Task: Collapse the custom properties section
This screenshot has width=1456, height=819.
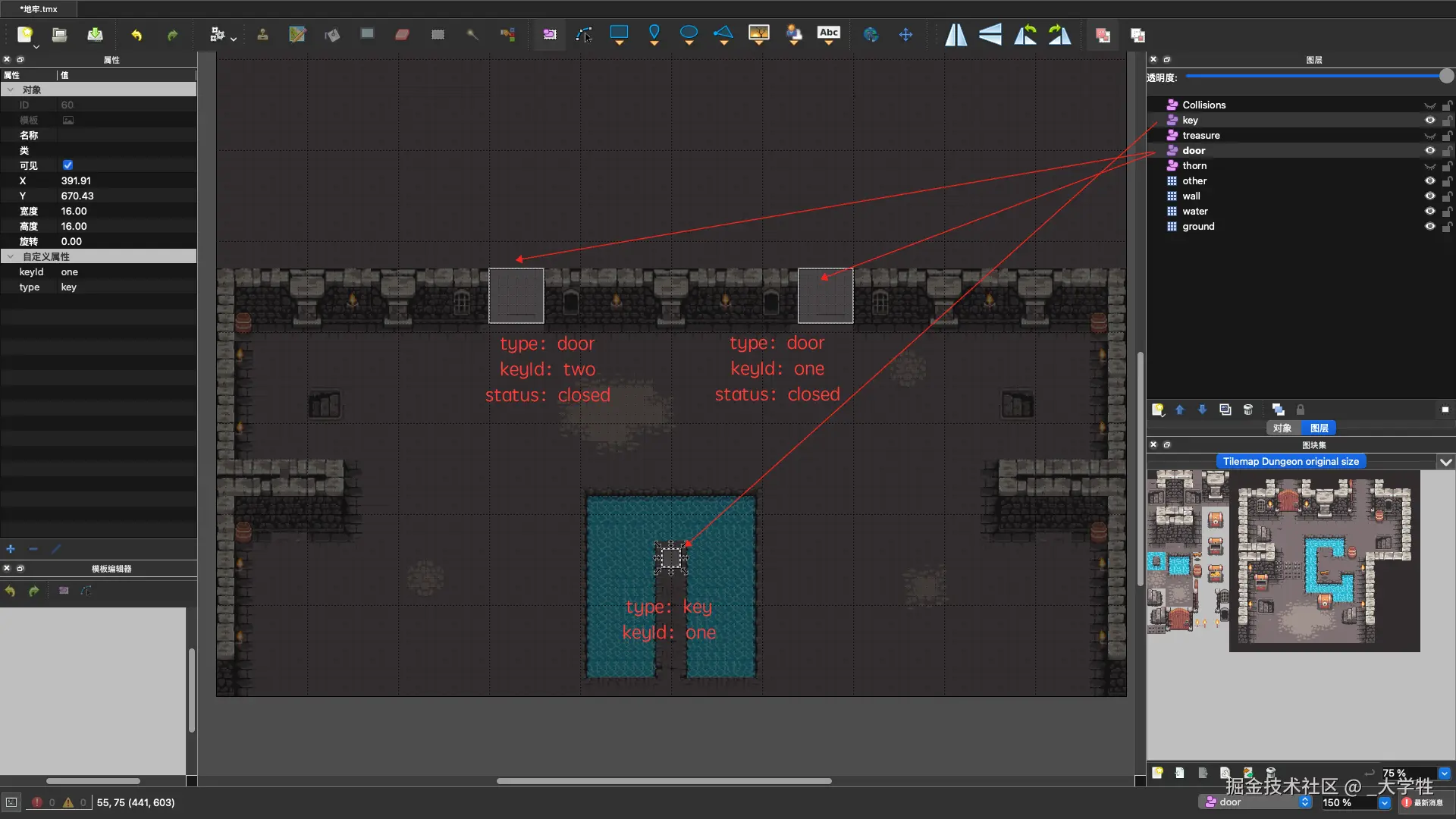Action: tap(11, 257)
